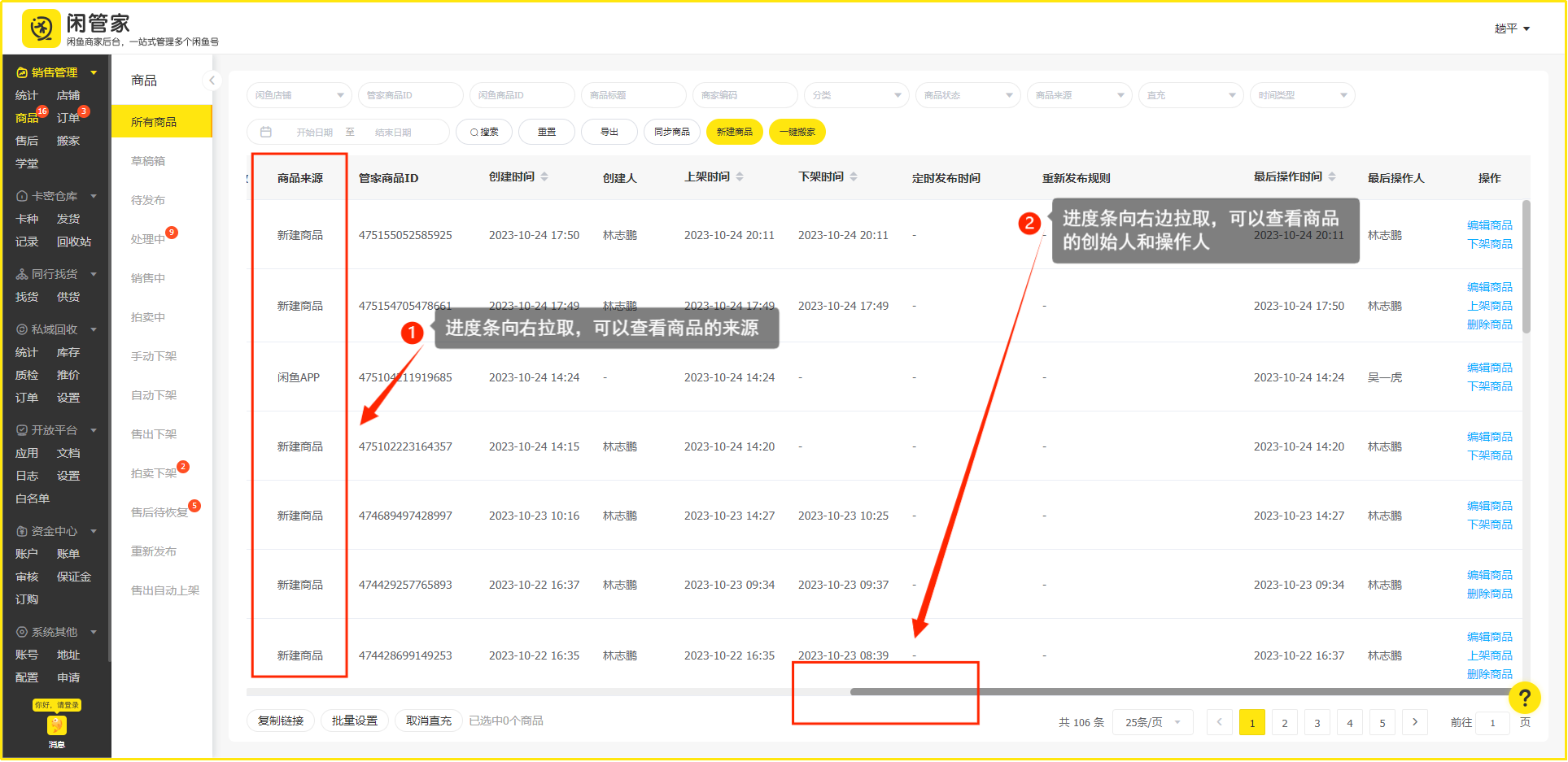Go to the next page arrow
This screenshot has width=1568, height=762.
tap(1415, 722)
